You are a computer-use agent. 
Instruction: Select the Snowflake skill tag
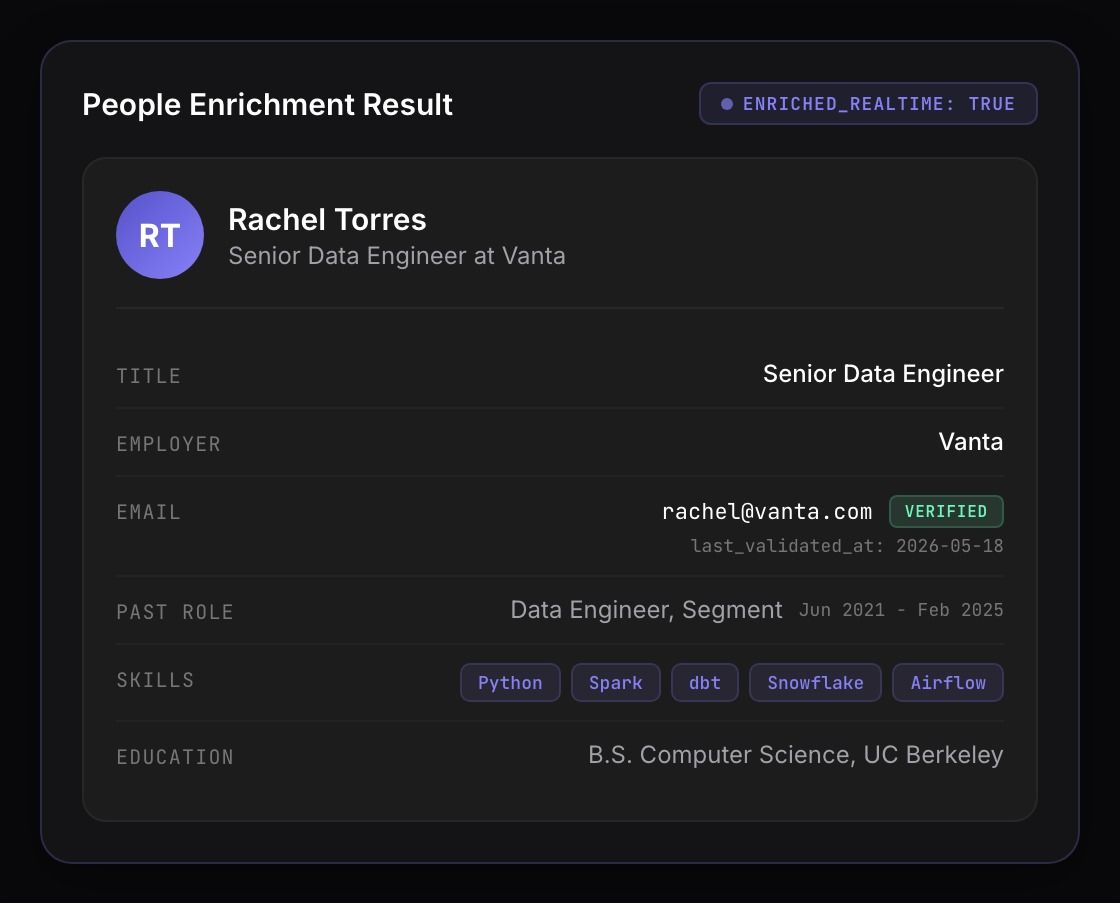click(x=815, y=683)
